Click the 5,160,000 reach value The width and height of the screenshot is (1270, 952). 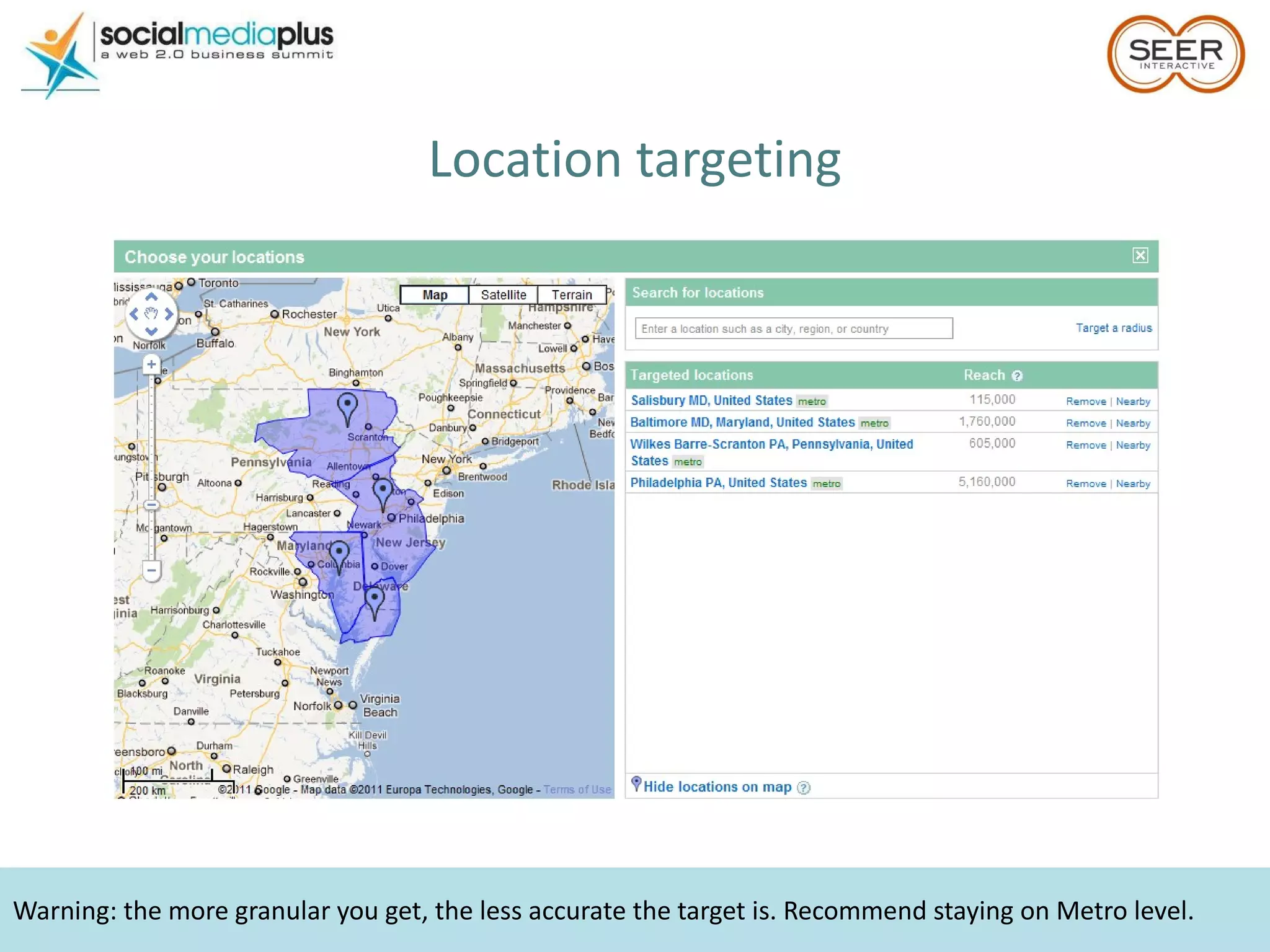pyautogui.click(x=987, y=482)
